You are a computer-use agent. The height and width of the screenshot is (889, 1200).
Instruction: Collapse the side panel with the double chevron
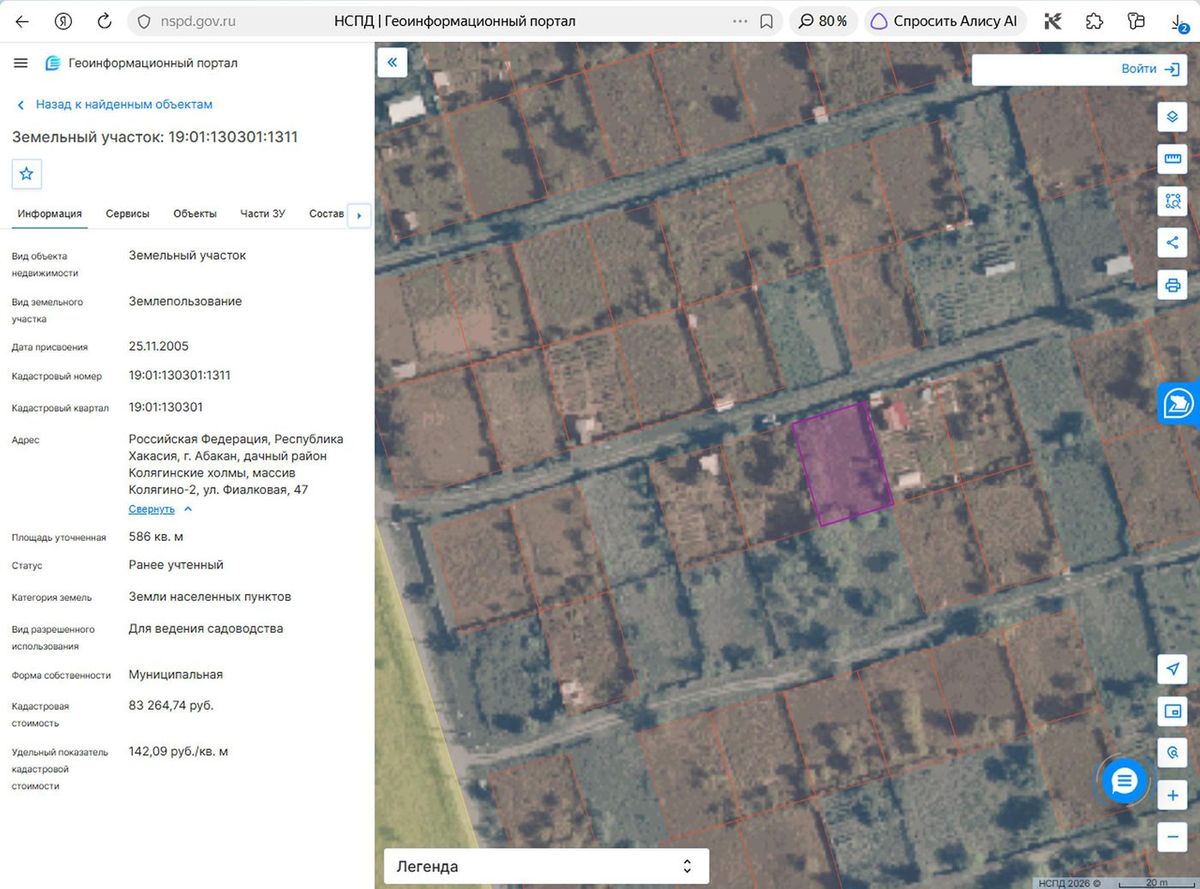coord(392,62)
